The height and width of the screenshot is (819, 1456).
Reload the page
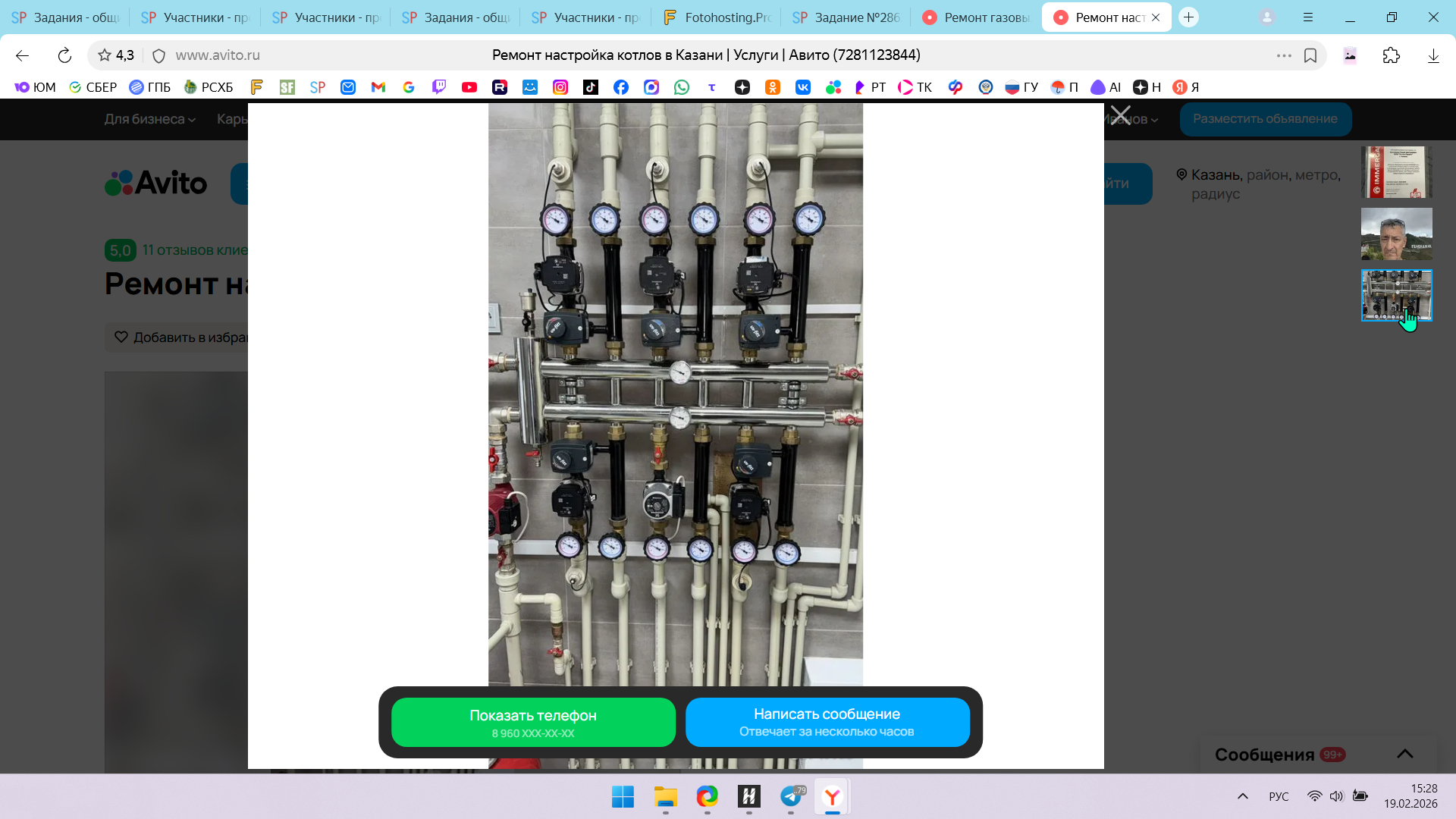64,55
